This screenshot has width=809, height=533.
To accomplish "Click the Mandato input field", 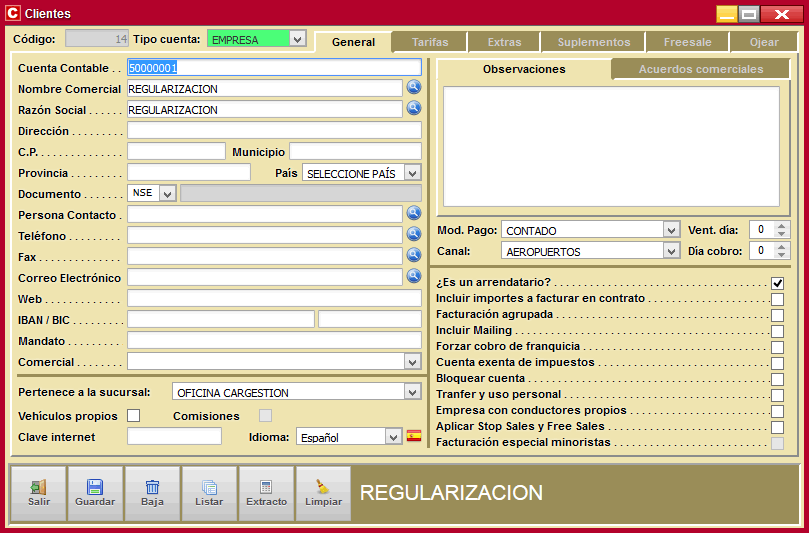I will point(274,341).
